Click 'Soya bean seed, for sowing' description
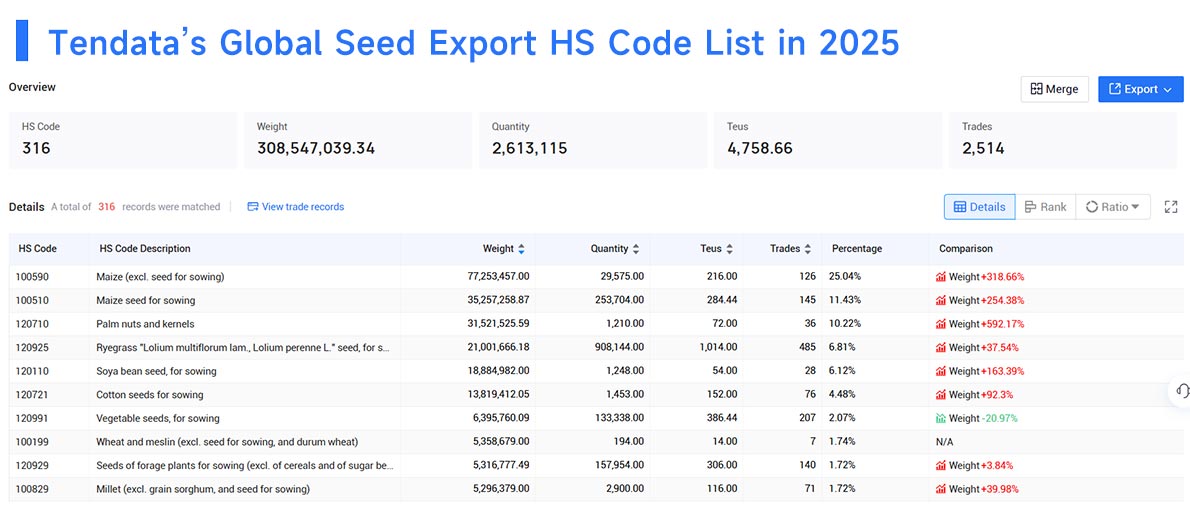The width and height of the screenshot is (1190, 510). (x=156, y=371)
